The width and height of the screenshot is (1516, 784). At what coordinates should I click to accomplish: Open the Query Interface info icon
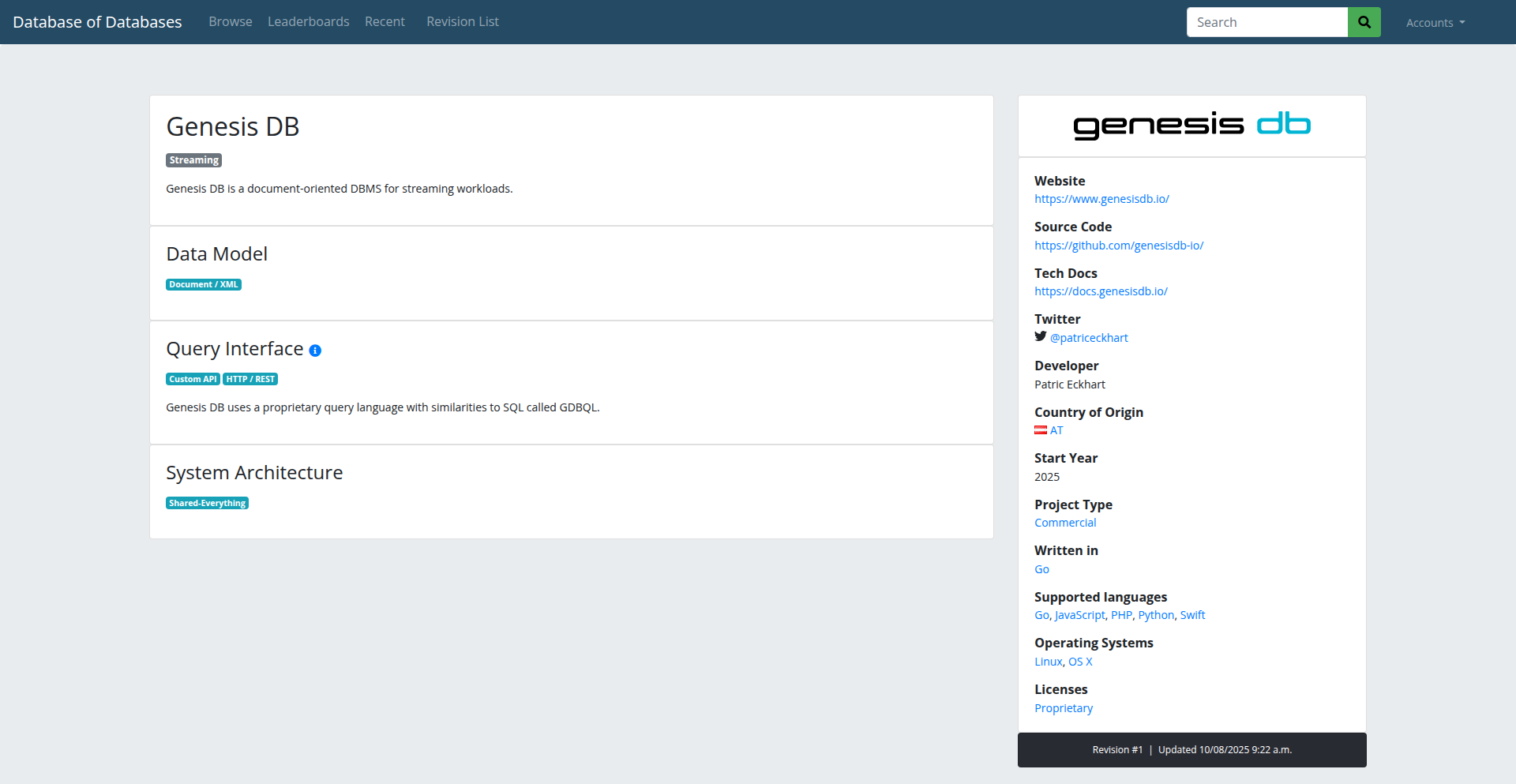pos(315,351)
